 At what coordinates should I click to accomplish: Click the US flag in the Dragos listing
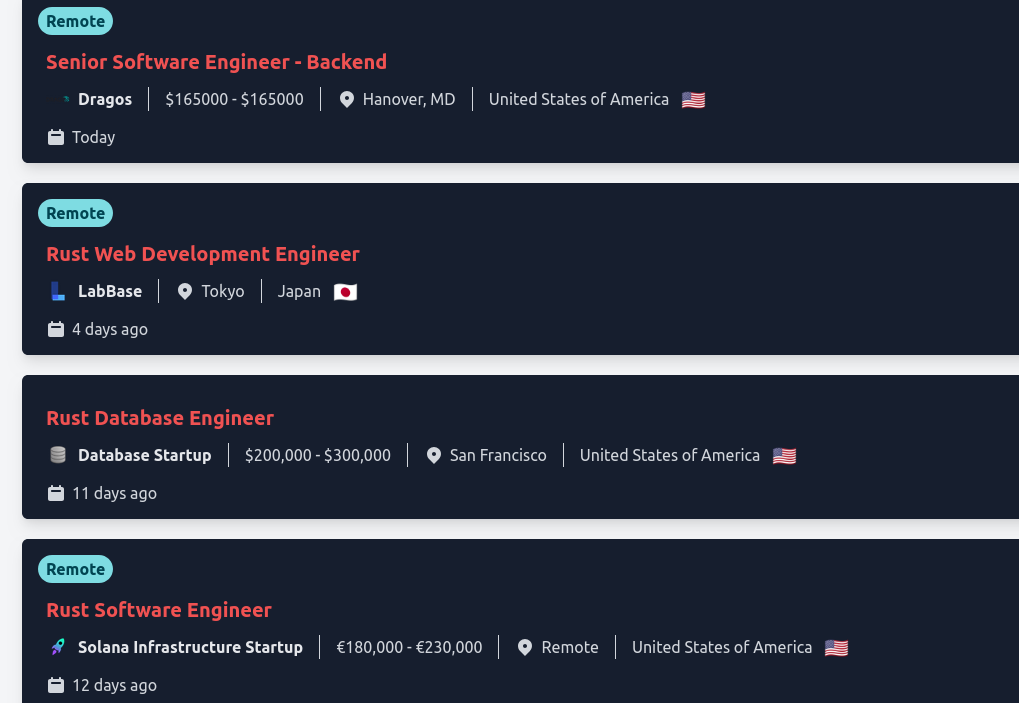(x=693, y=100)
